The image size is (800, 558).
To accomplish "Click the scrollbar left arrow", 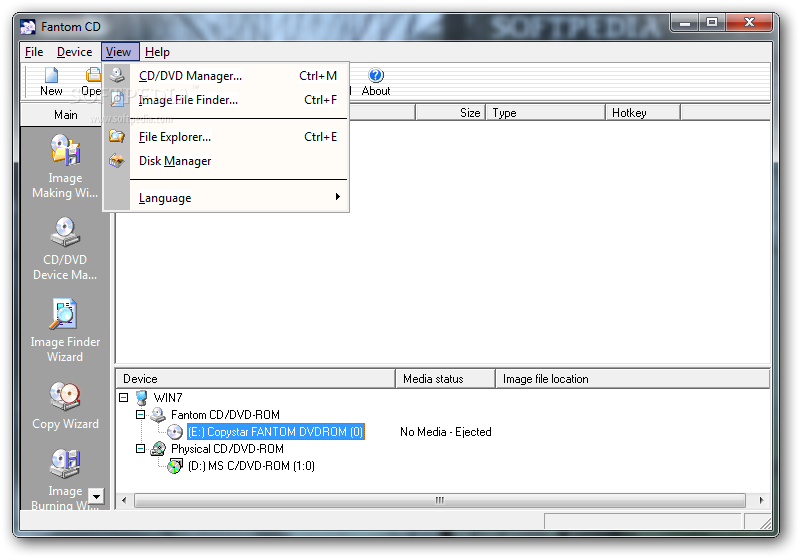I will pos(124,500).
